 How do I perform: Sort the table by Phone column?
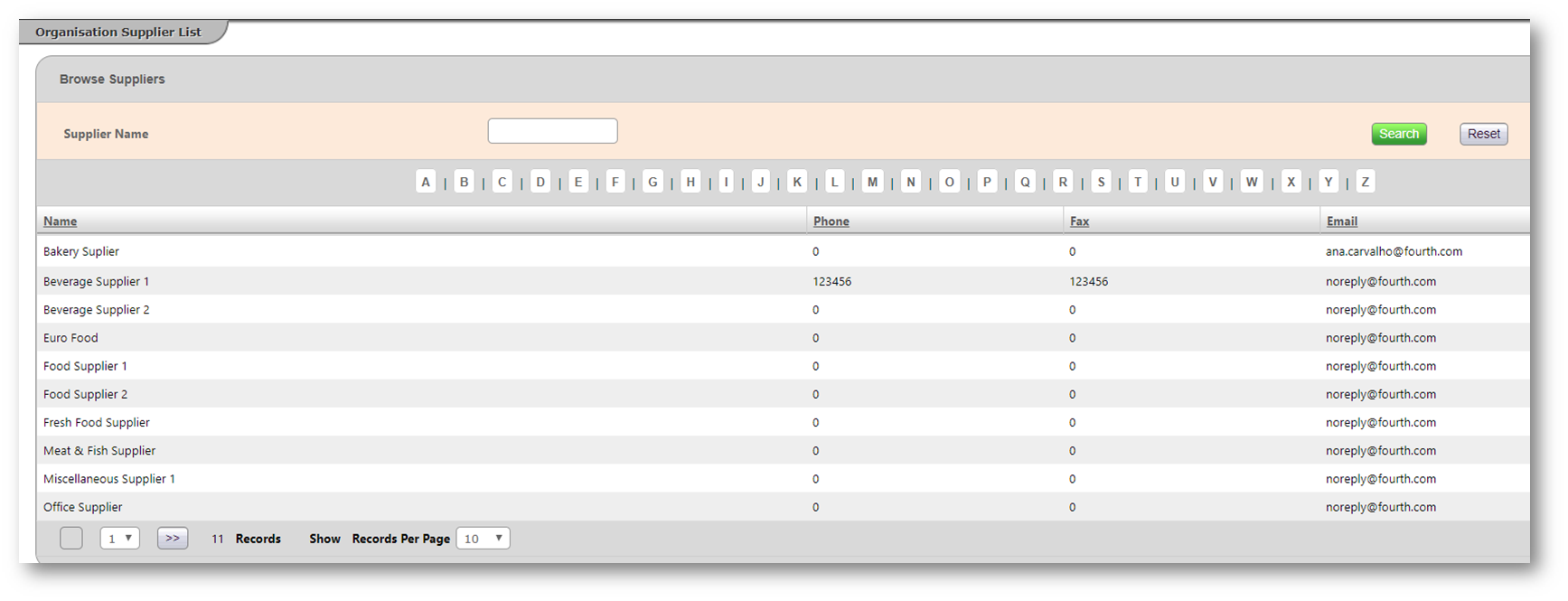[x=831, y=221]
